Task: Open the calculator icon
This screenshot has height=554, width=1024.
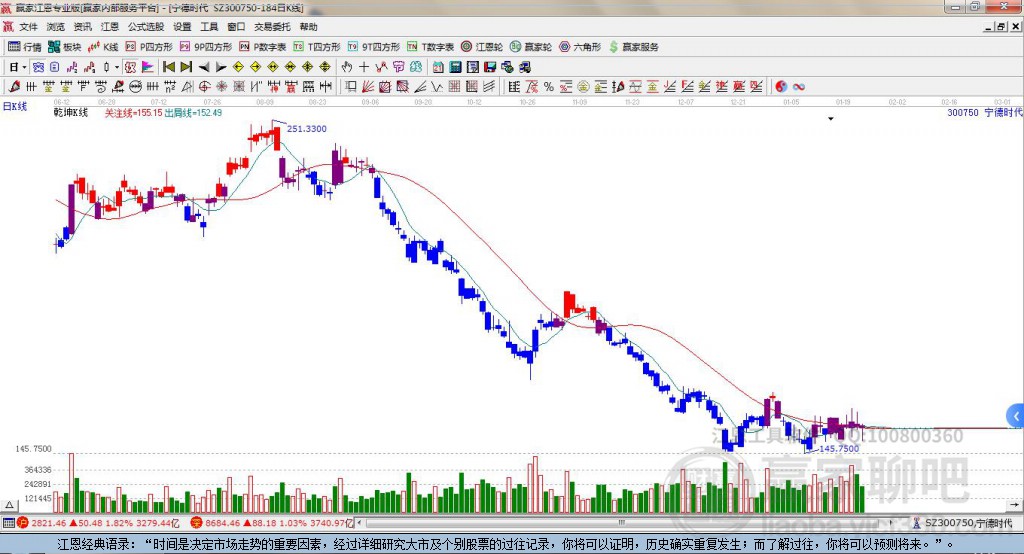Action: pyautogui.click(x=455, y=67)
